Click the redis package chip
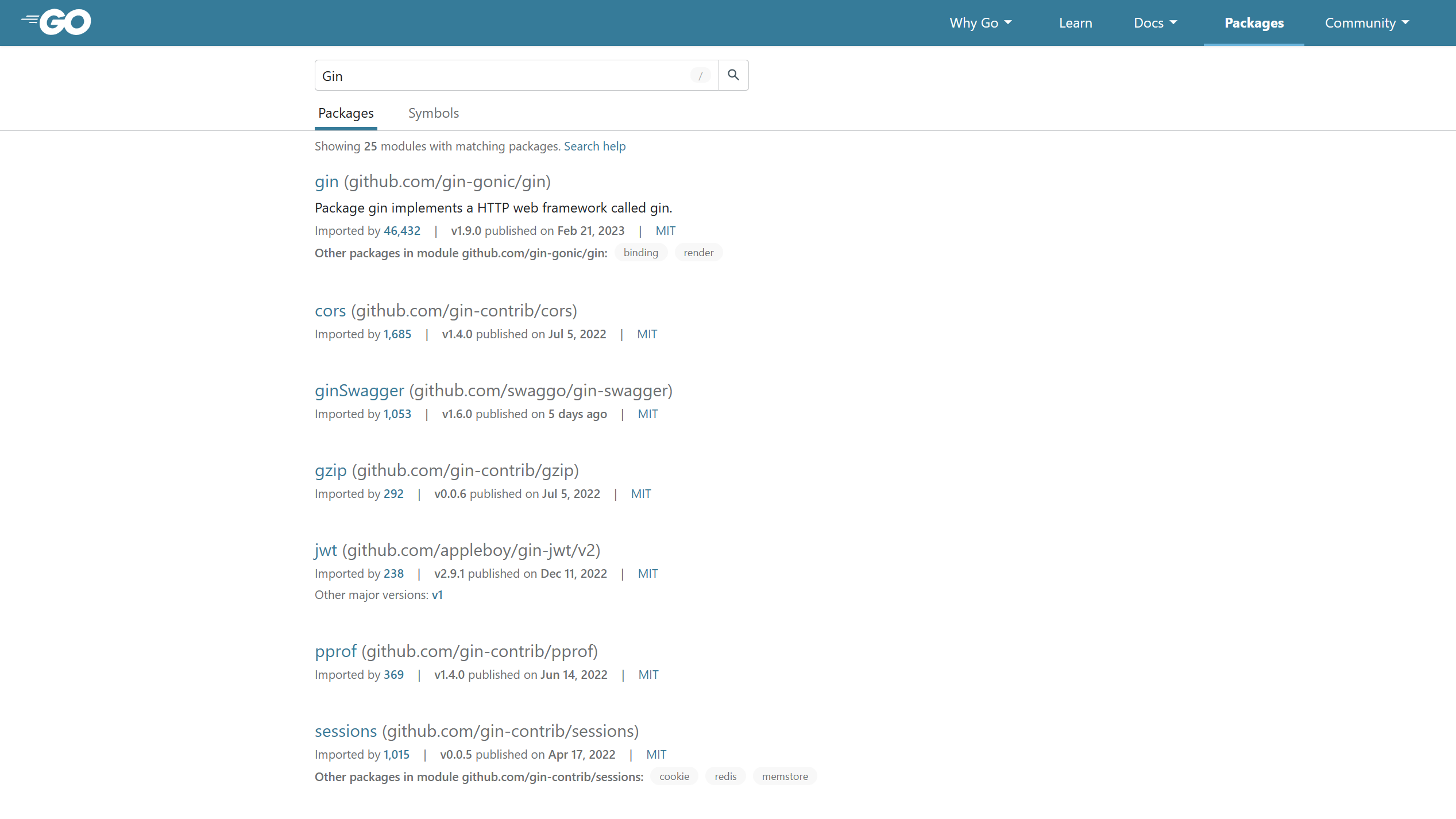1456x819 pixels. [725, 776]
